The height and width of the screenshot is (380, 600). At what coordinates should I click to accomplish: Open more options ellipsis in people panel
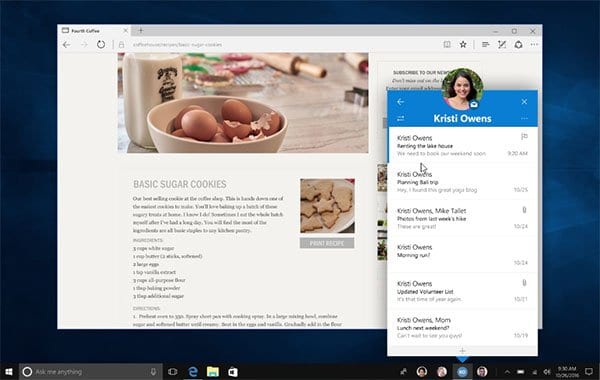click(524, 119)
